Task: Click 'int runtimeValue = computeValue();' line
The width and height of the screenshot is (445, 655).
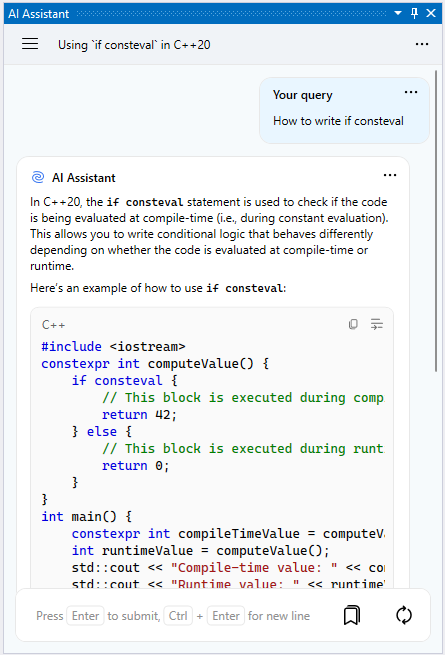Action: pyautogui.click(x=201, y=551)
